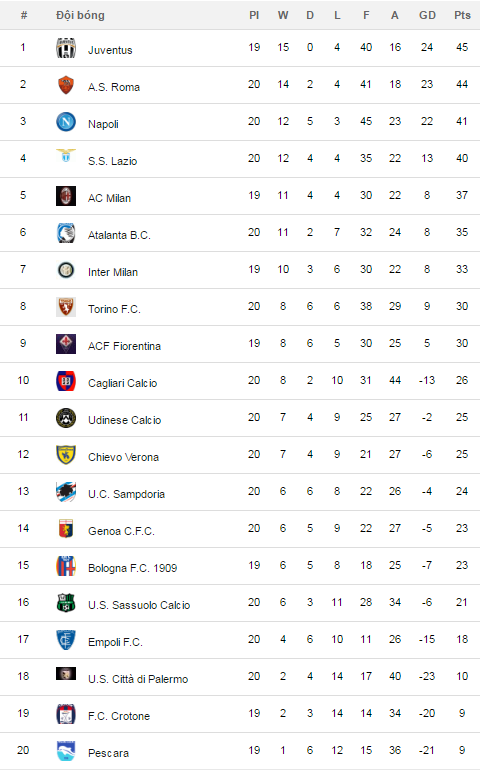Viewport: 484px width, 774px height.
Task: Open the U.S. Città di Palermo link
Action: [x=138, y=679]
